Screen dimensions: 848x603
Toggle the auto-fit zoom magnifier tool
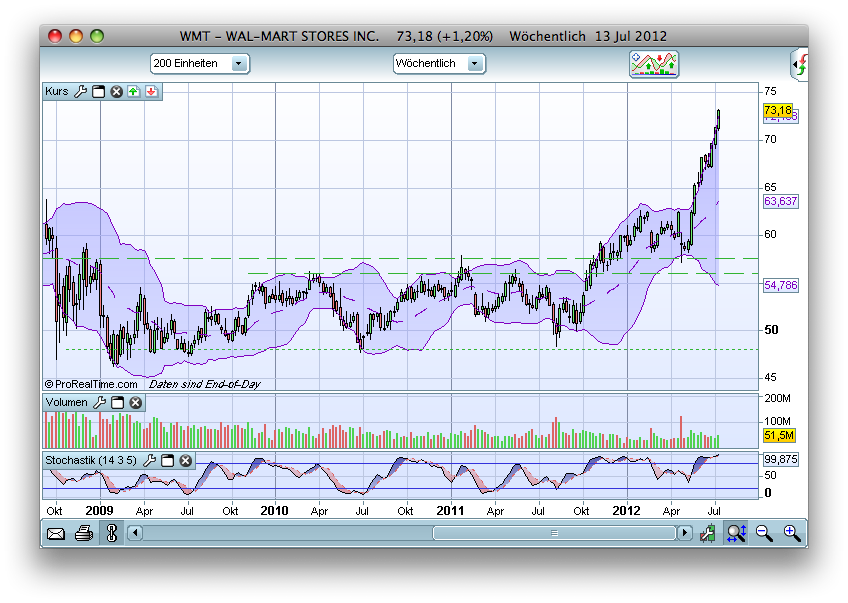coord(737,533)
